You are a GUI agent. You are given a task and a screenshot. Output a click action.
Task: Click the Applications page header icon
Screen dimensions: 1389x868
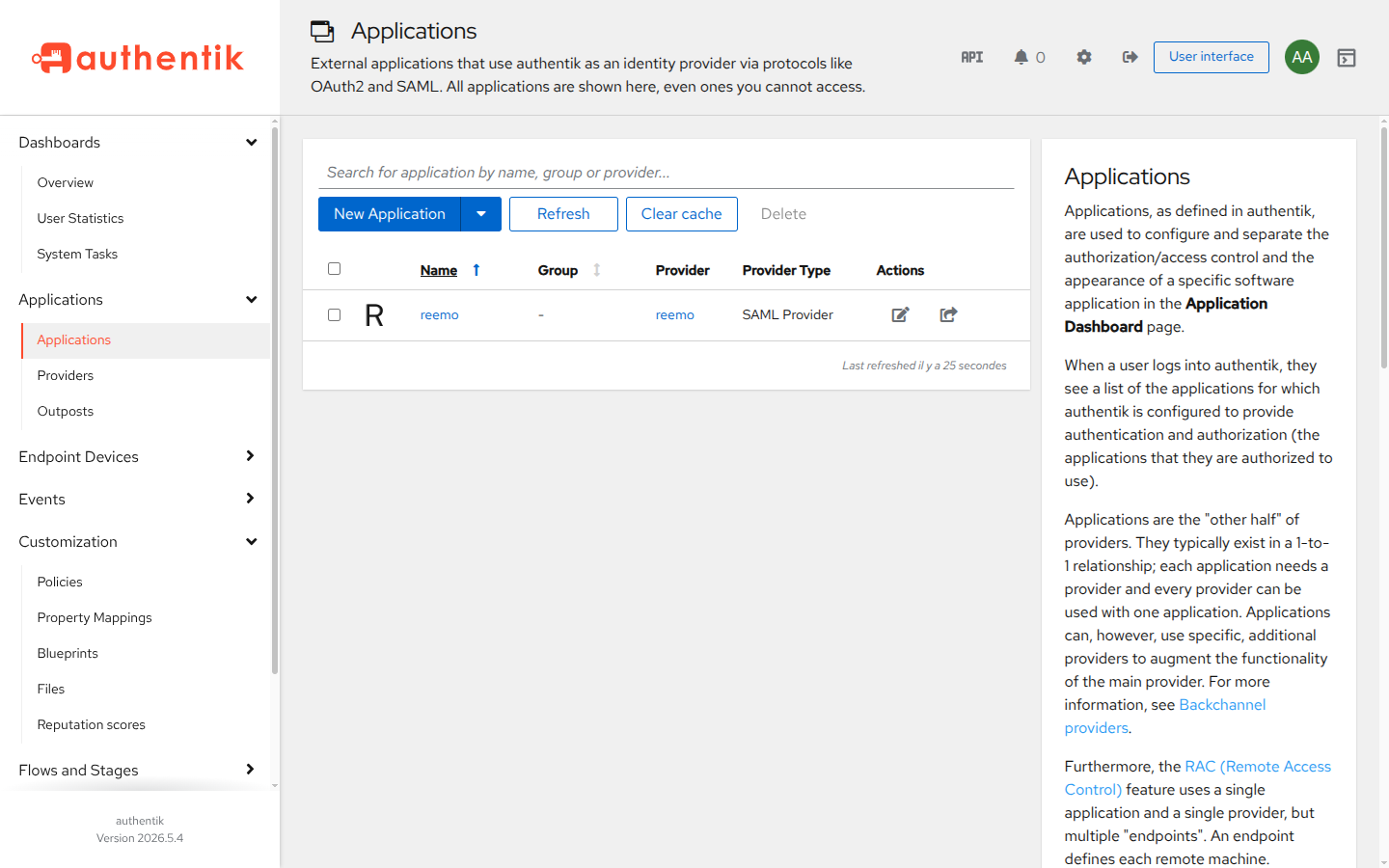[322, 31]
